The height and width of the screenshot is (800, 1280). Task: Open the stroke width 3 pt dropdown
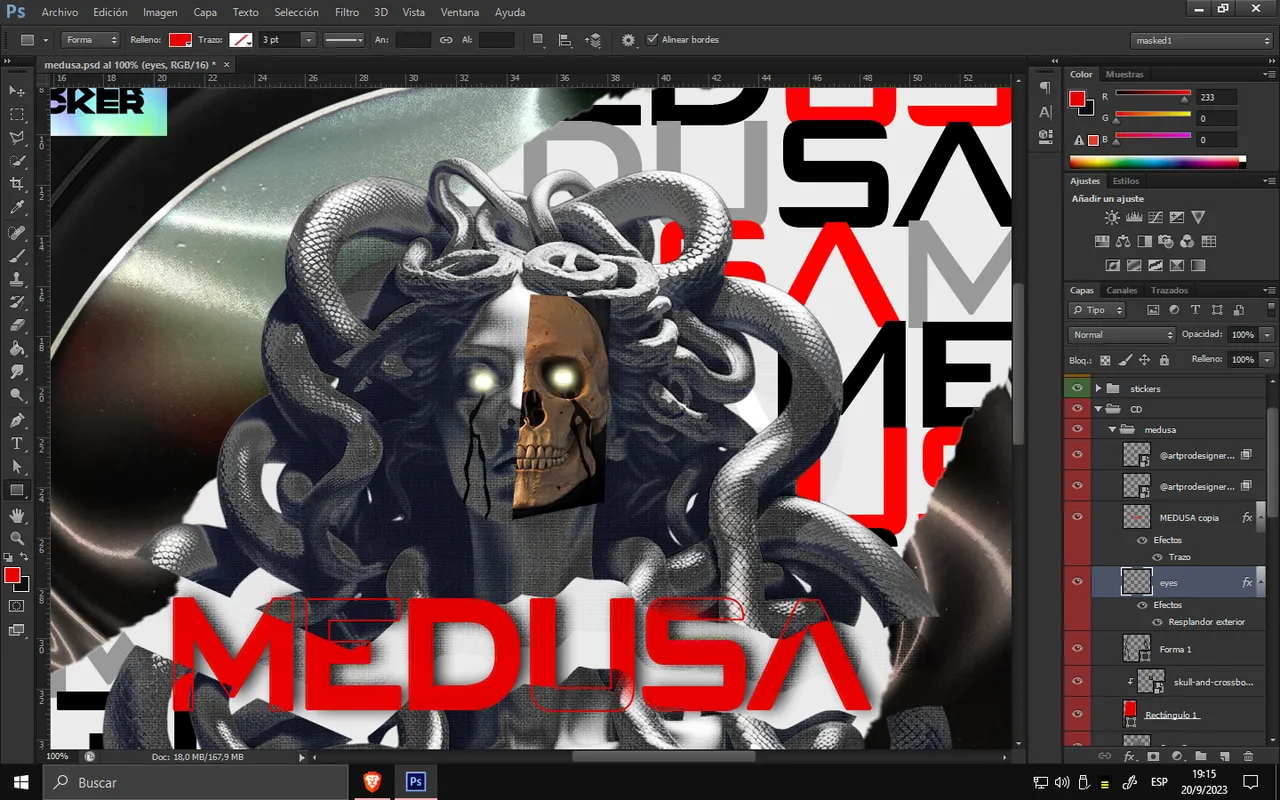pos(308,40)
